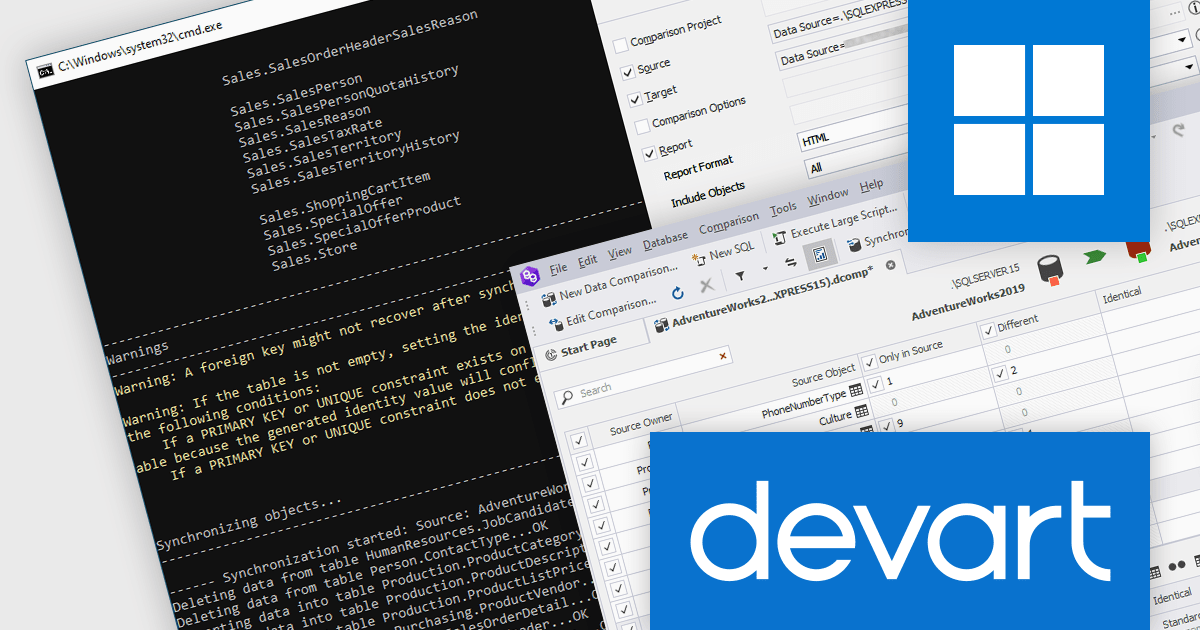The width and height of the screenshot is (1200, 630).
Task: Close the AdventureWorks dcomp document tab
Action: [x=890, y=265]
